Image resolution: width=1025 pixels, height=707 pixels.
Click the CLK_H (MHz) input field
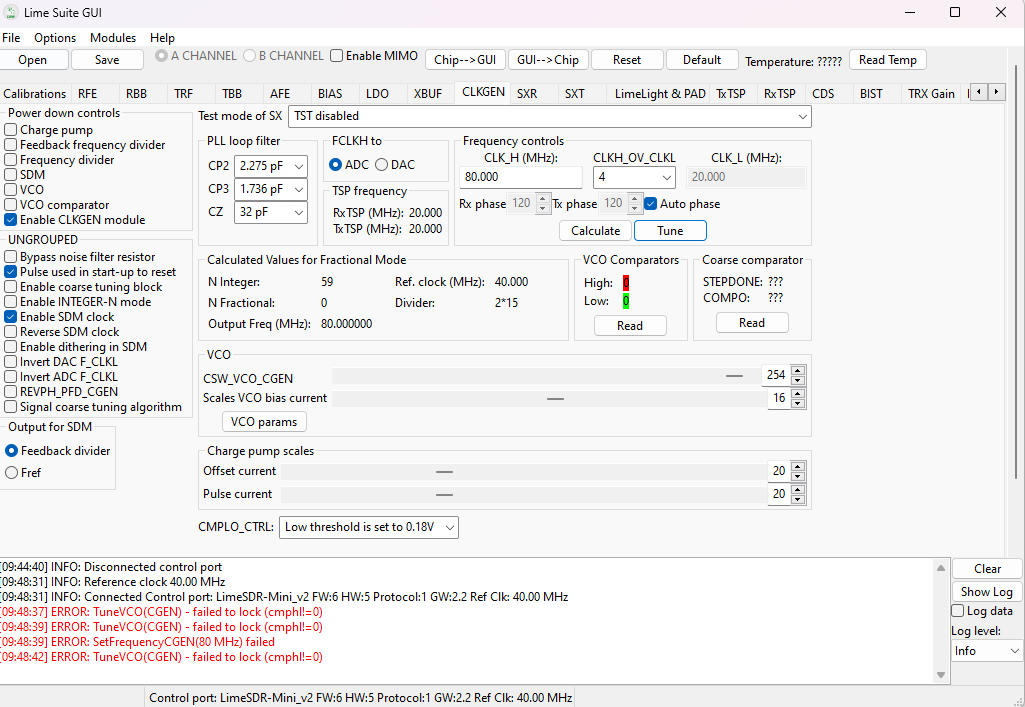click(520, 177)
